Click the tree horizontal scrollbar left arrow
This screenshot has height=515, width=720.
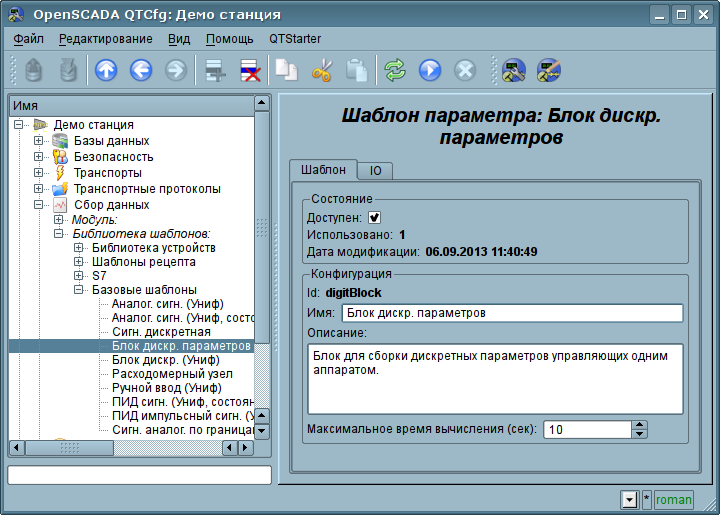pos(17,448)
